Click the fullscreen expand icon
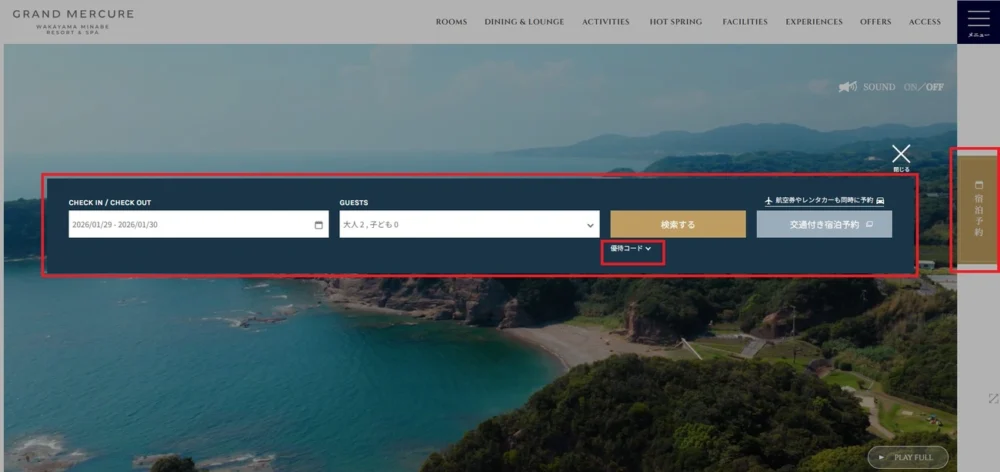The width and height of the screenshot is (1000, 472). [x=992, y=398]
